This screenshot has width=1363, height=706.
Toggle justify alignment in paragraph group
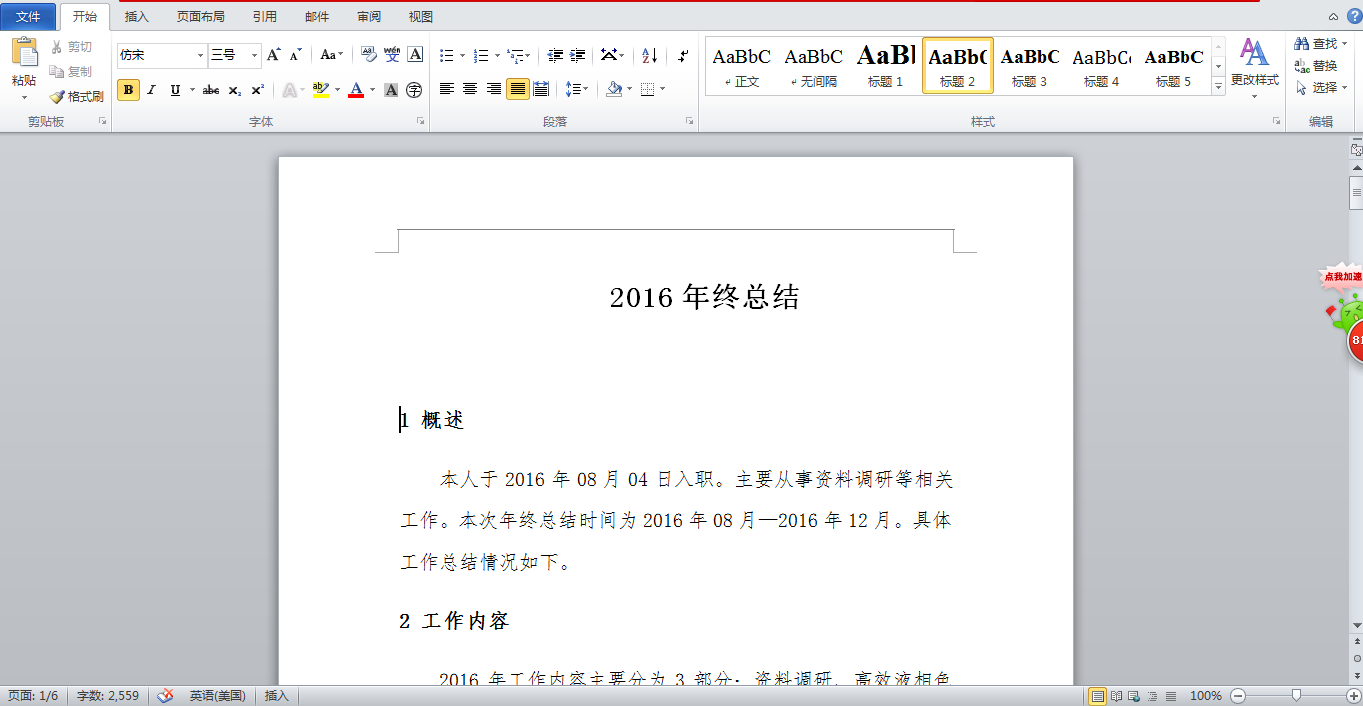tap(517, 90)
